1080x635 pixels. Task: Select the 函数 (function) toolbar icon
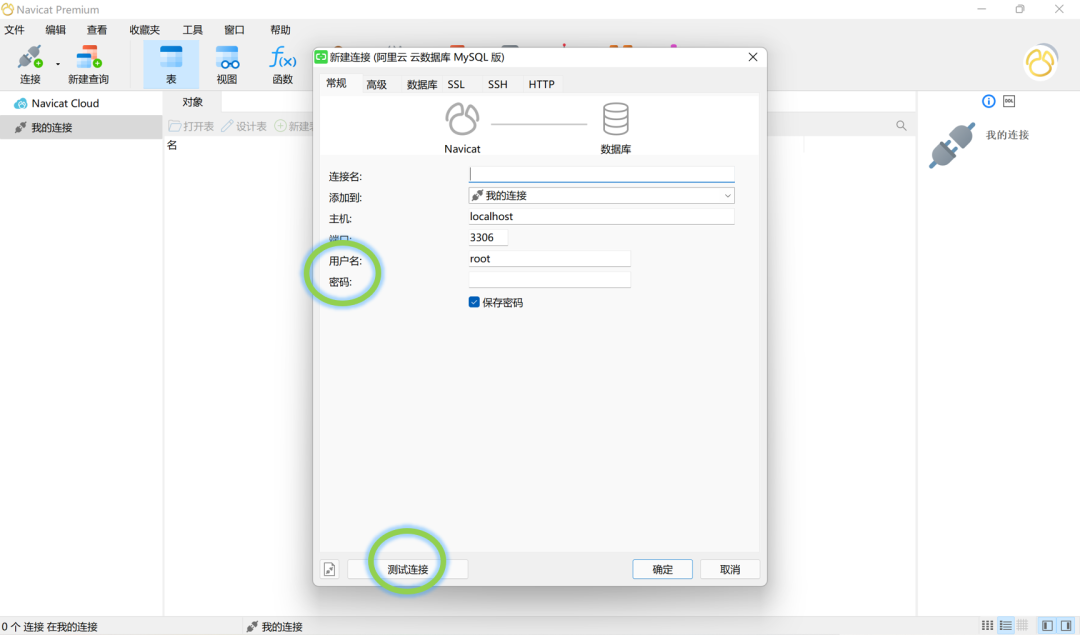(x=282, y=65)
